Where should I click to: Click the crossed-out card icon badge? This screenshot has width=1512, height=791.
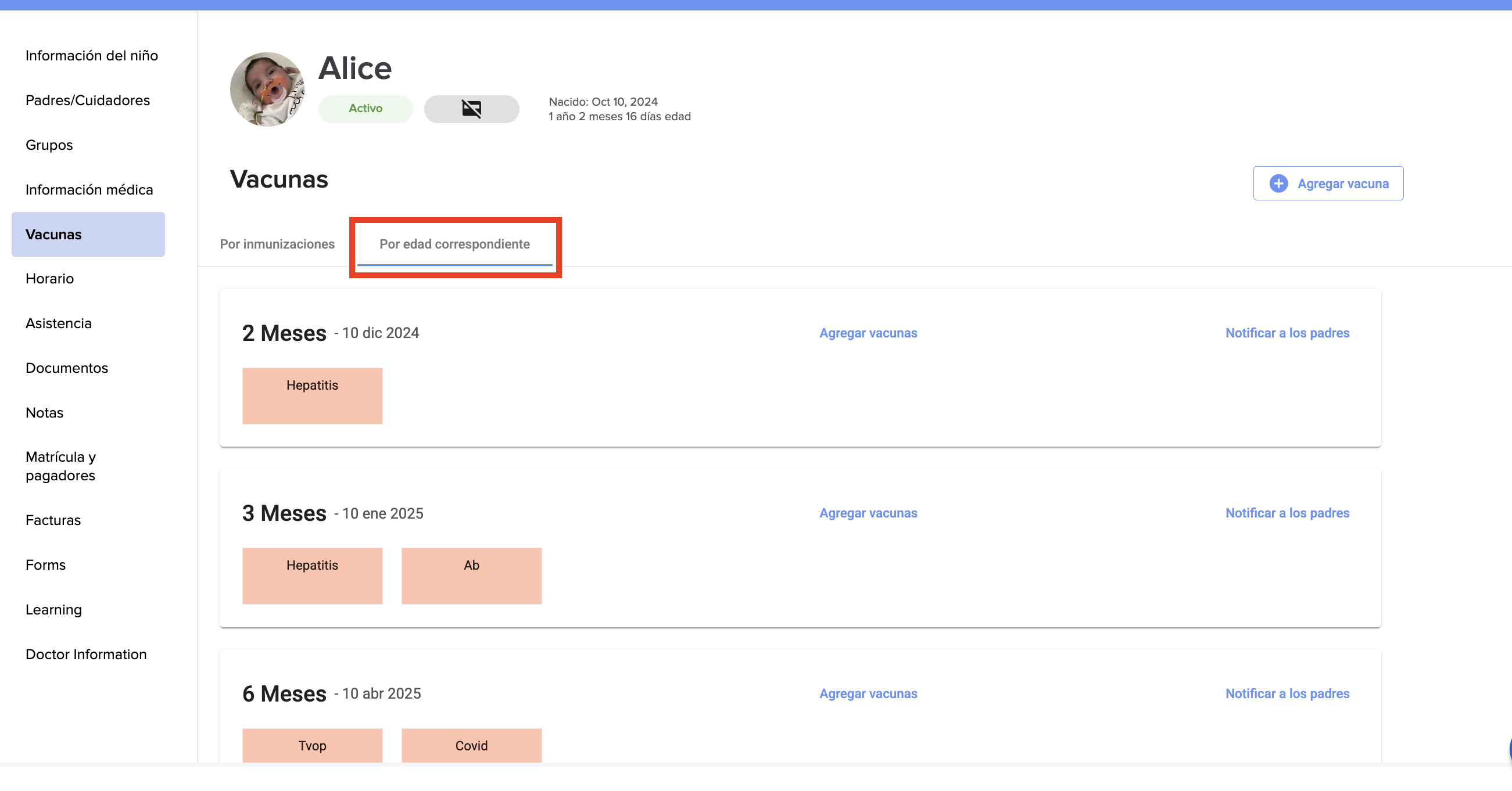[x=471, y=109]
